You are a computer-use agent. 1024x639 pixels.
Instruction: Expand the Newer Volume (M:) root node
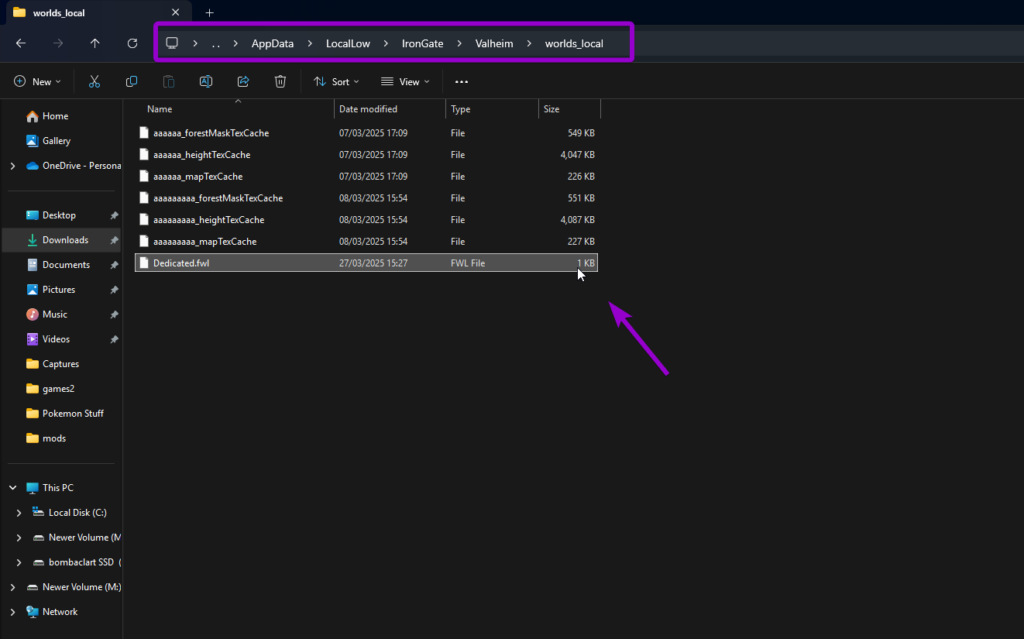pyautogui.click(x=12, y=587)
